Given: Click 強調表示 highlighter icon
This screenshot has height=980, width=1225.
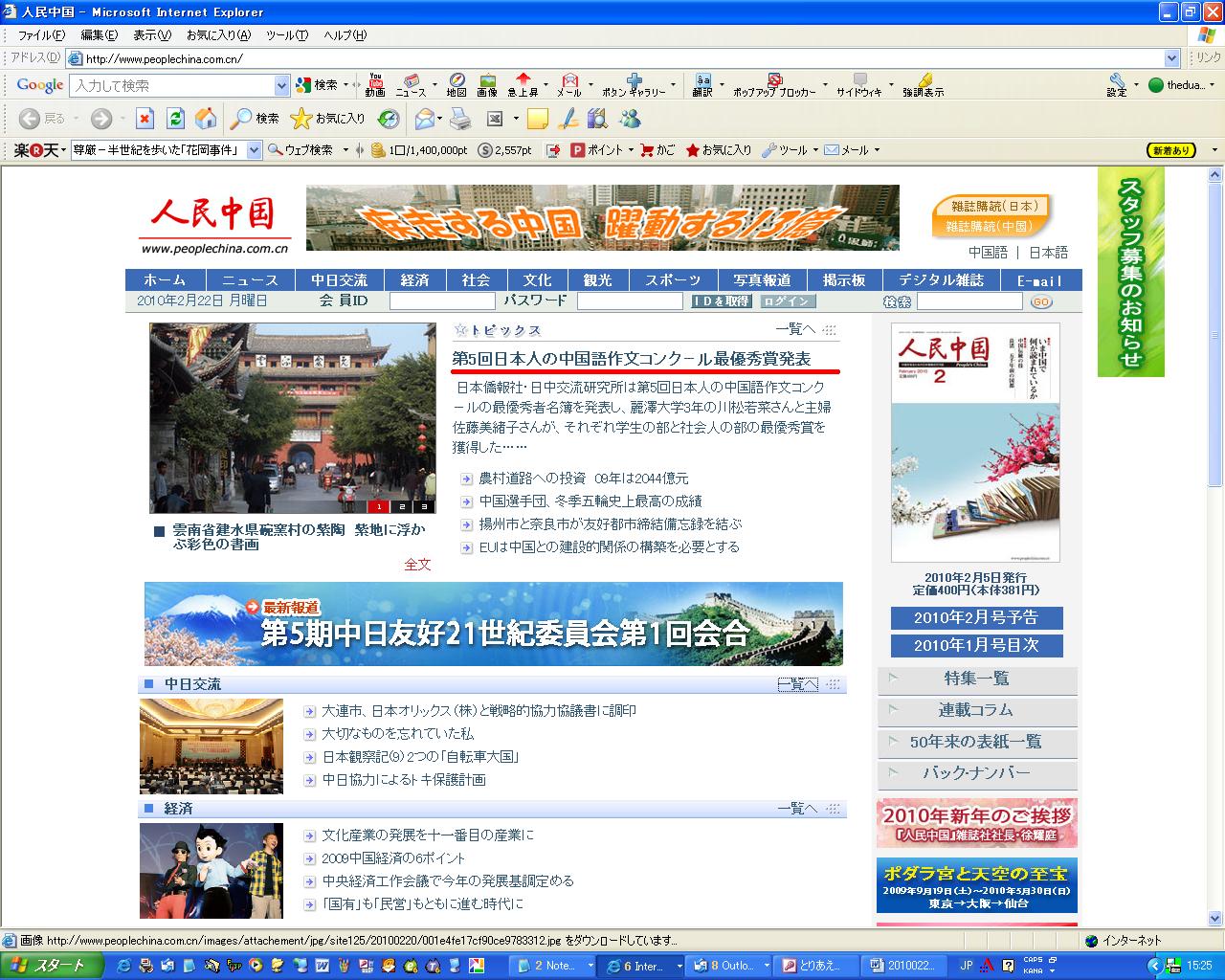Looking at the screenshot, I should 923,85.
